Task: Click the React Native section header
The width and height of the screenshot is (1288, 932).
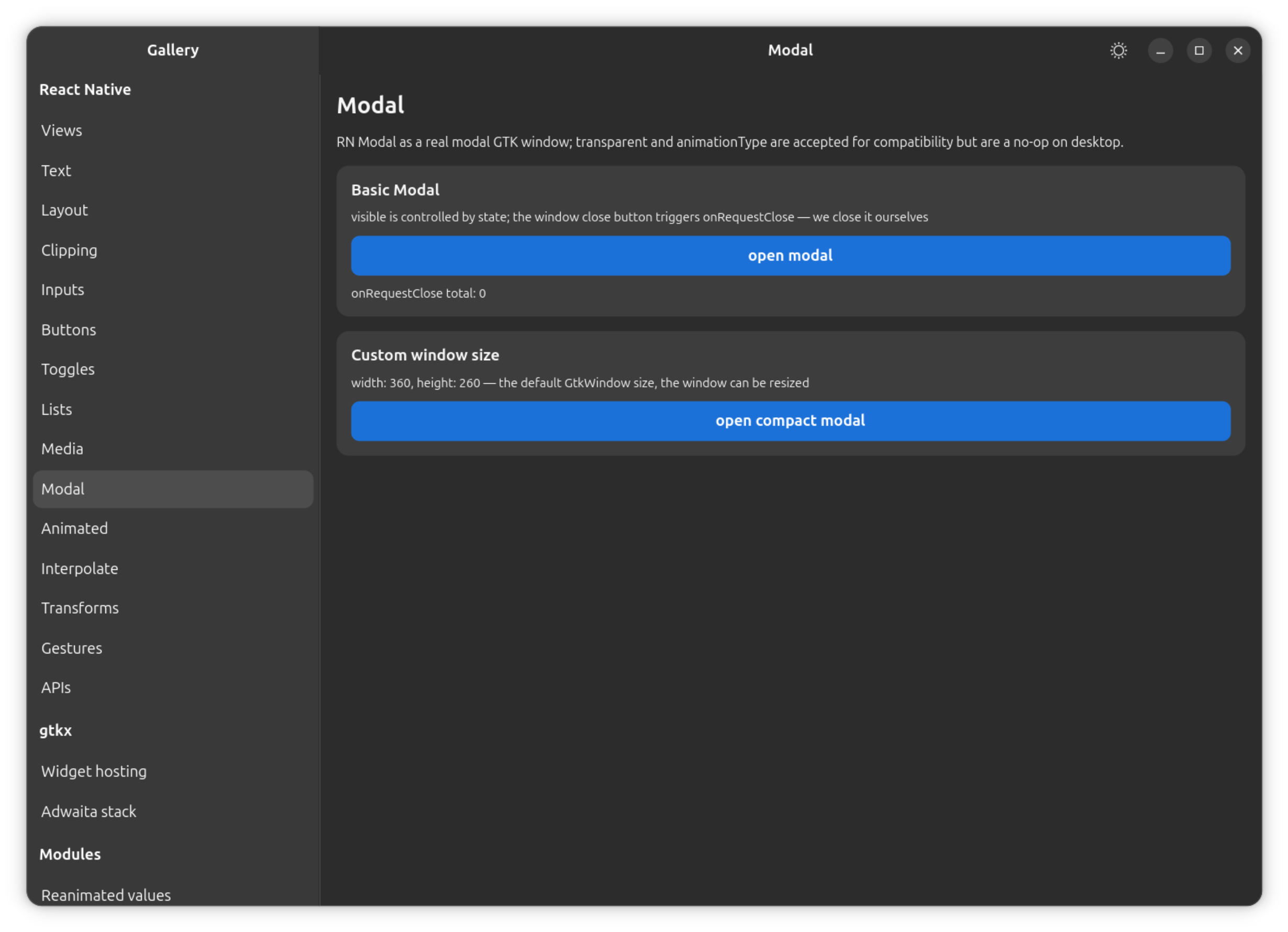Action: 85,90
